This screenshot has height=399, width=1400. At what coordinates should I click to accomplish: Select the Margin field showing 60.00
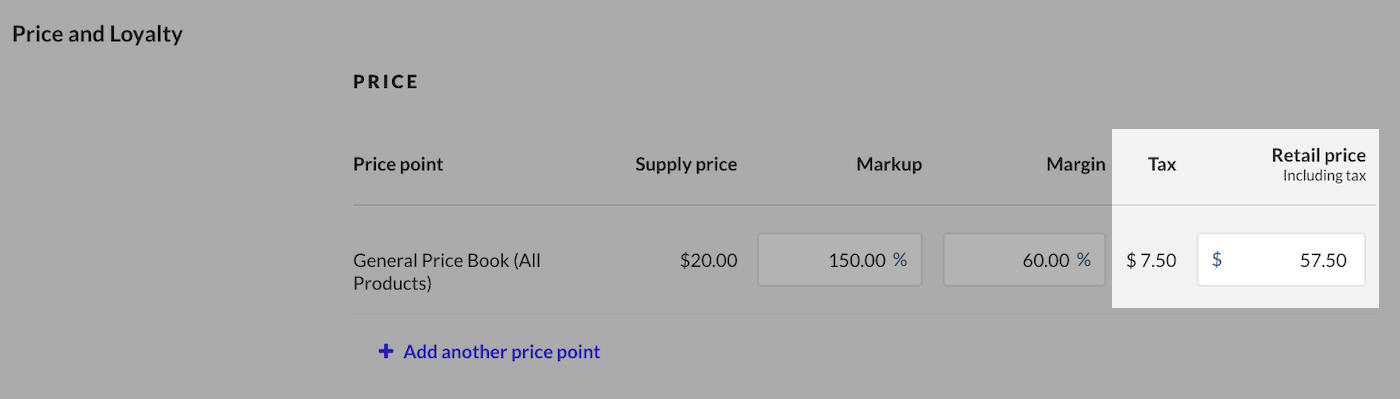[1024, 260]
